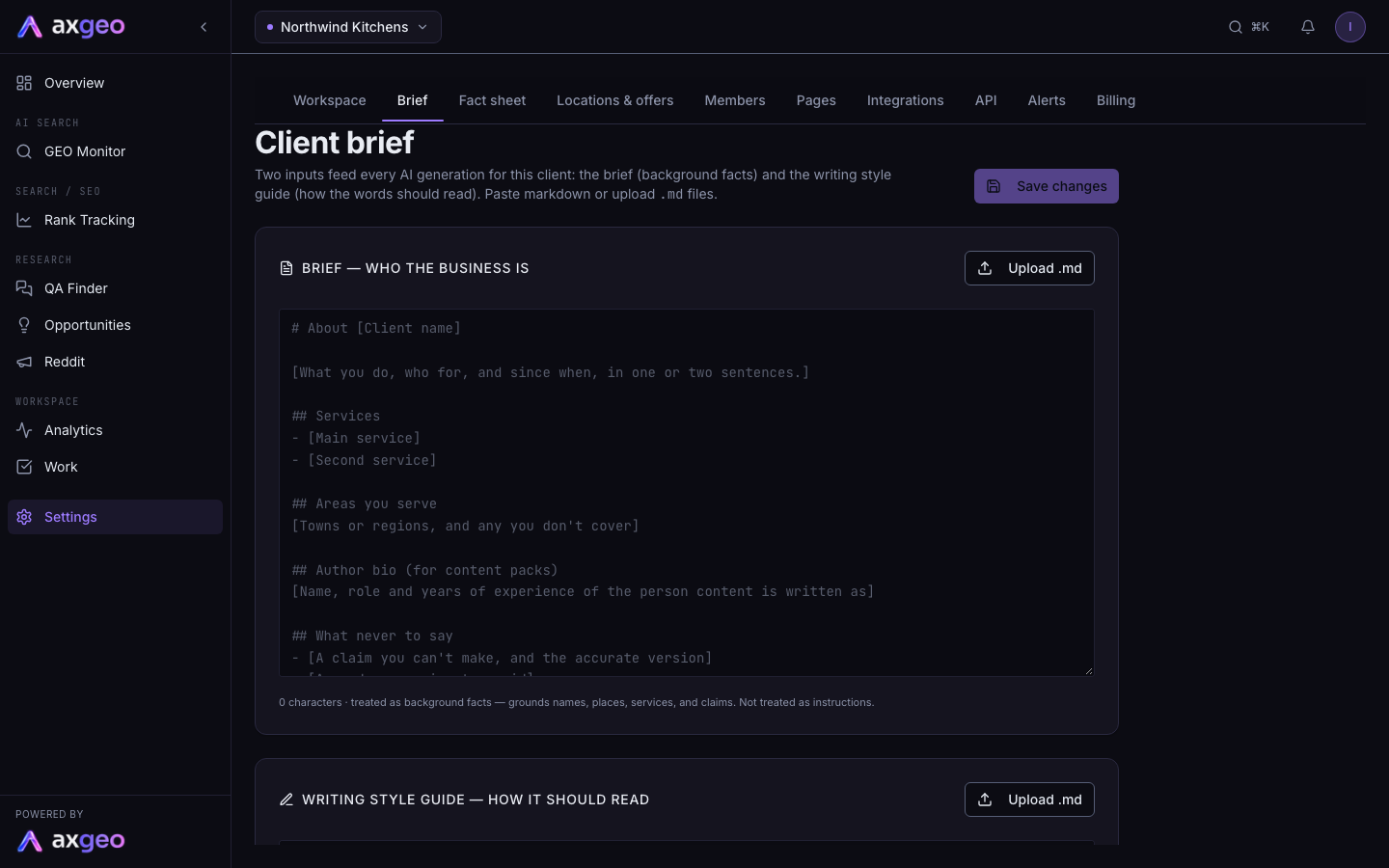Upload .md file for the Brief section
Screen dimensions: 1389x868
[1029, 268]
